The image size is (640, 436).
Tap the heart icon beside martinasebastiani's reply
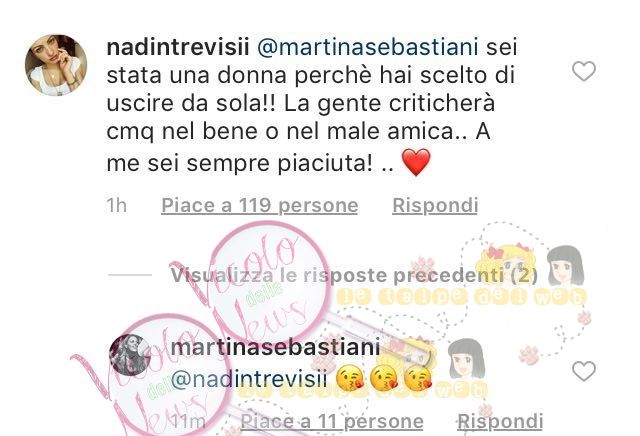click(x=584, y=371)
